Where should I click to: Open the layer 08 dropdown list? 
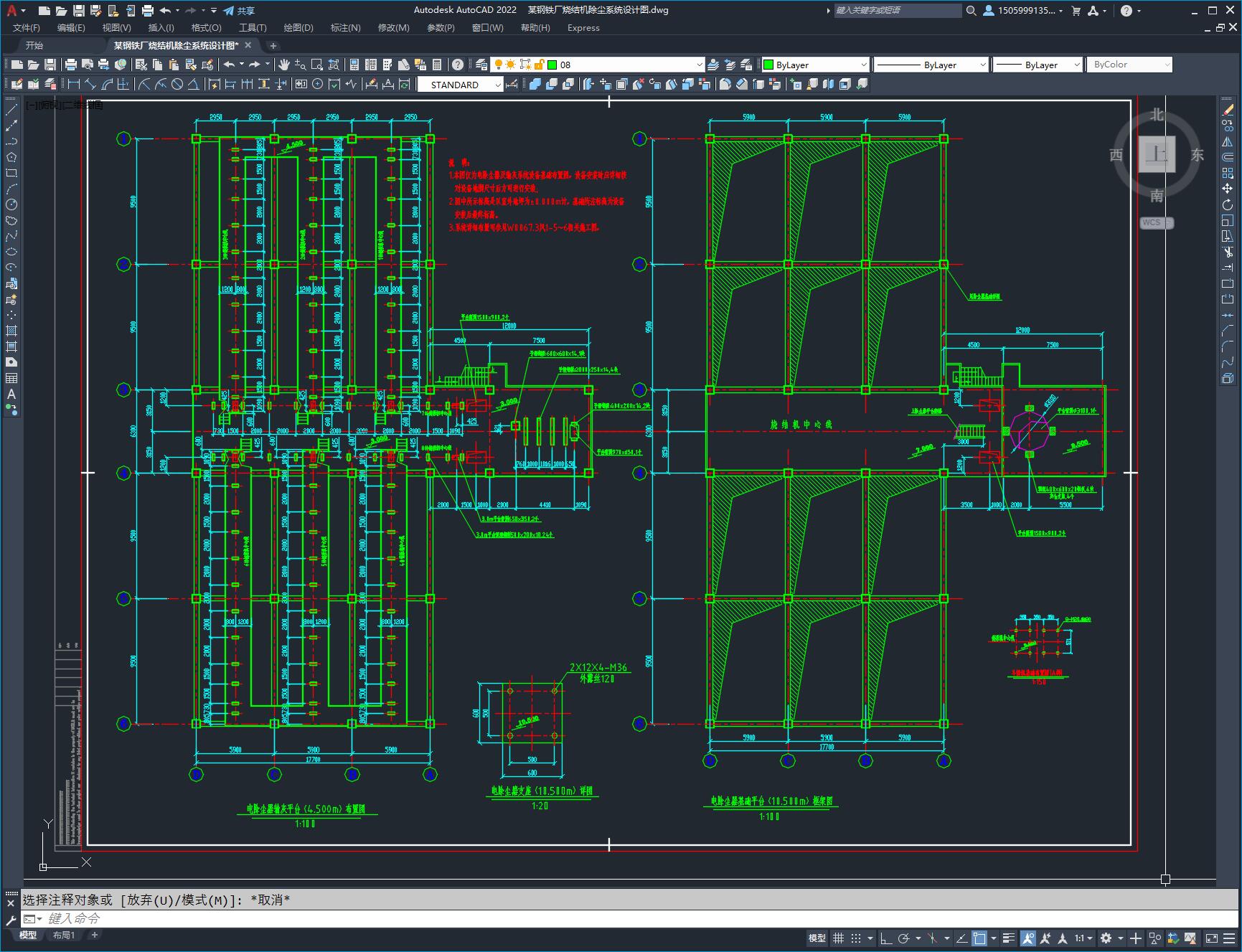tap(699, 65)
